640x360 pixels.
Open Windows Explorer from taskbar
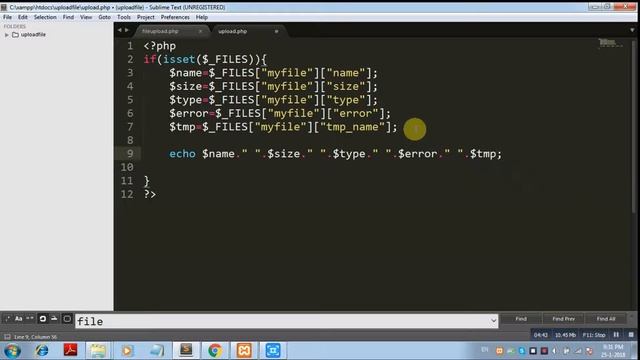tap(98, 351)
